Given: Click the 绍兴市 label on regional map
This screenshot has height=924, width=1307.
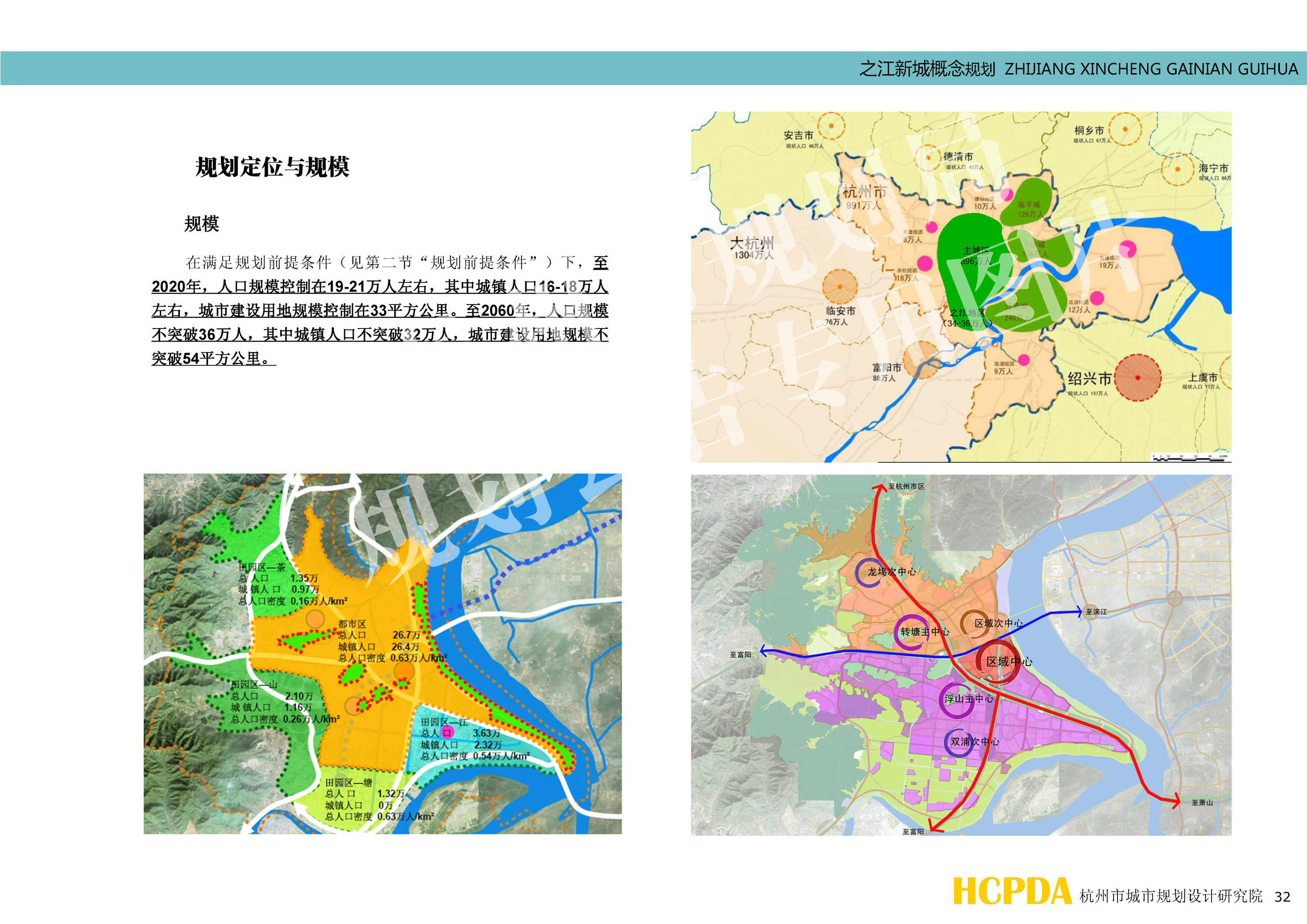Looking at the screenshot, I should pyautogui.click(x=1090, y=379).
